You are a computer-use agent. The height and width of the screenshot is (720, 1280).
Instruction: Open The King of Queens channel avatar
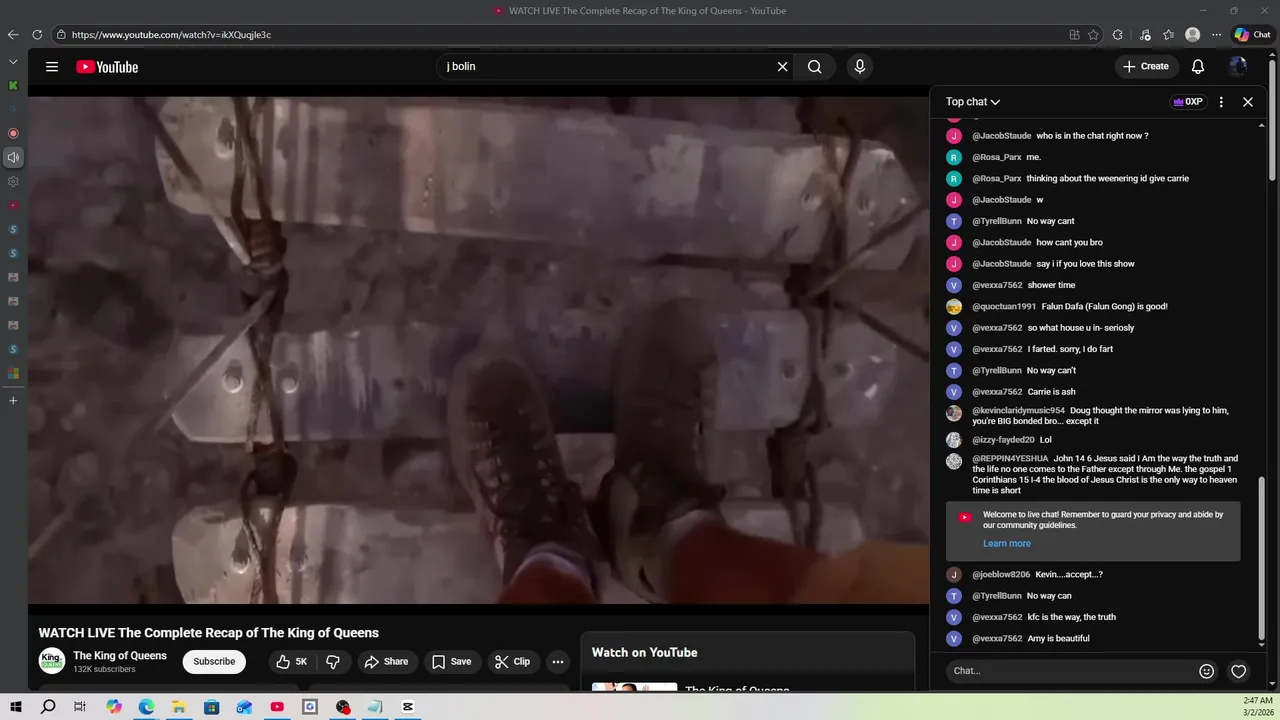(x=52, y=661)
